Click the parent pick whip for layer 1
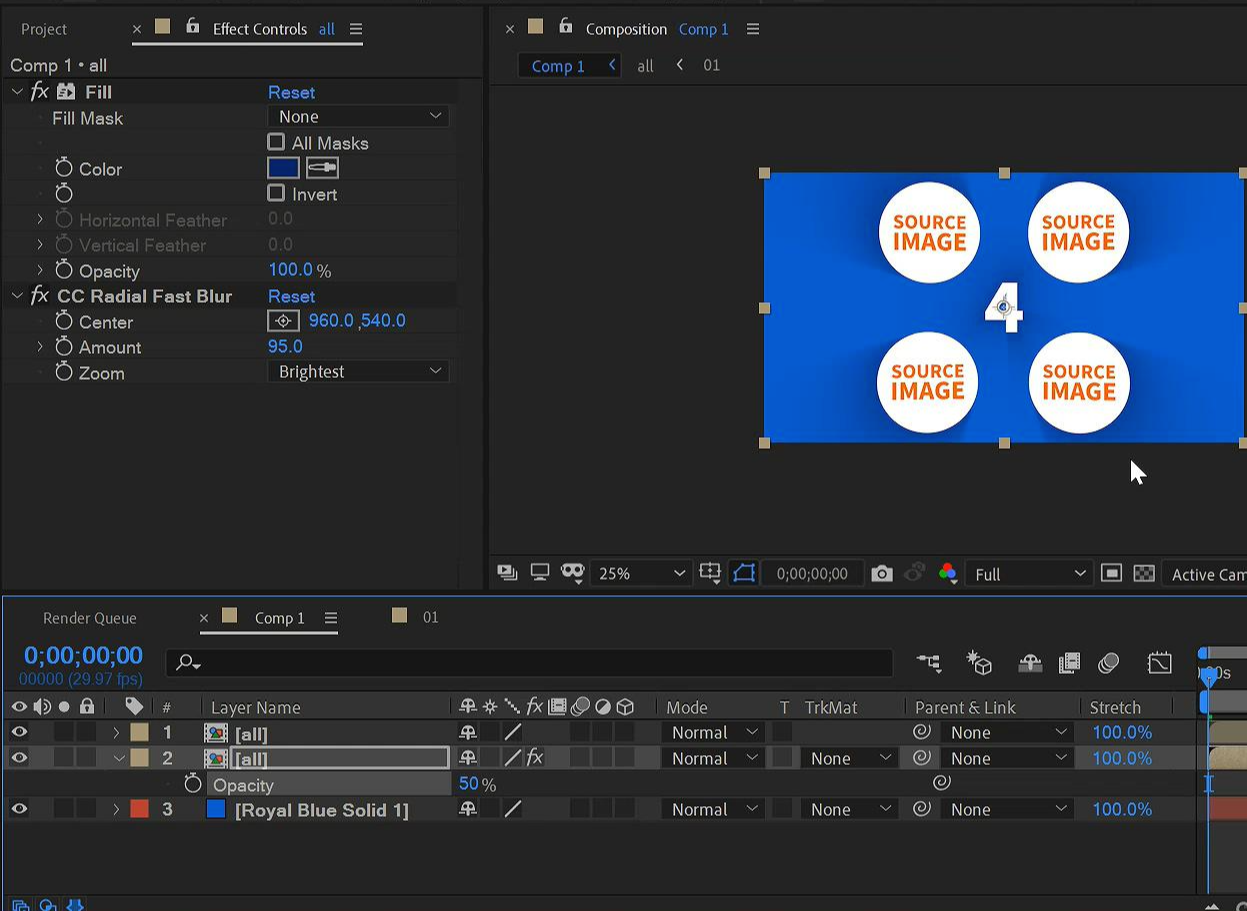This screenshot has width=1247, height=911. 922,732
